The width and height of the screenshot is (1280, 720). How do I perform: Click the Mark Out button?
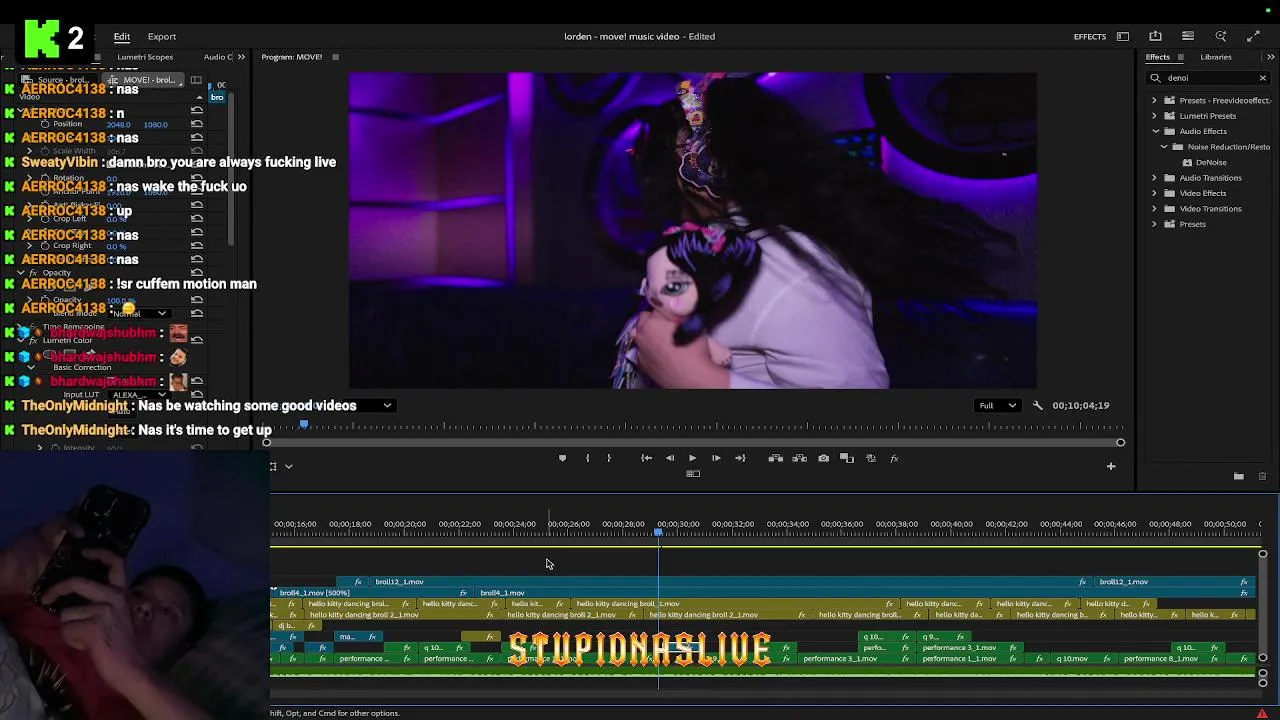click(x=609, y=458)
